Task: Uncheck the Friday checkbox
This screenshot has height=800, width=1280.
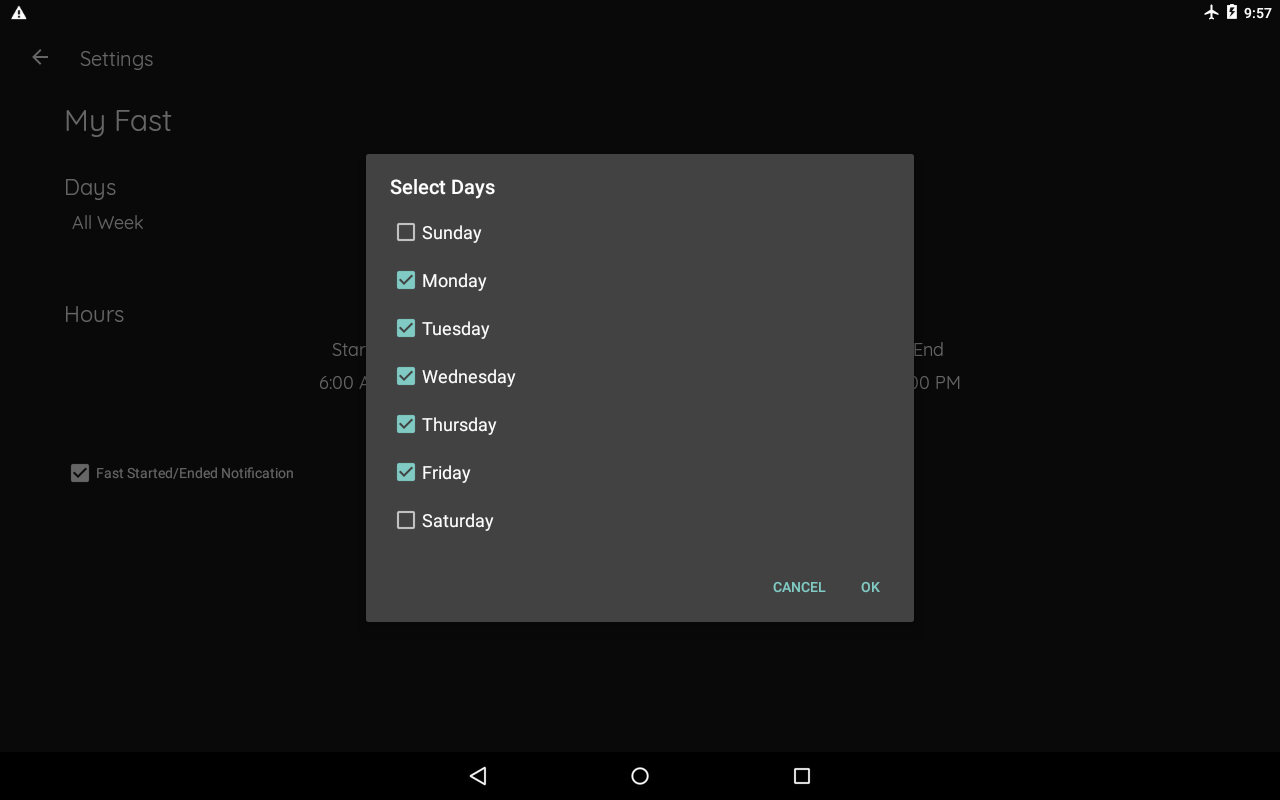Action: click(x=406, y=472)
